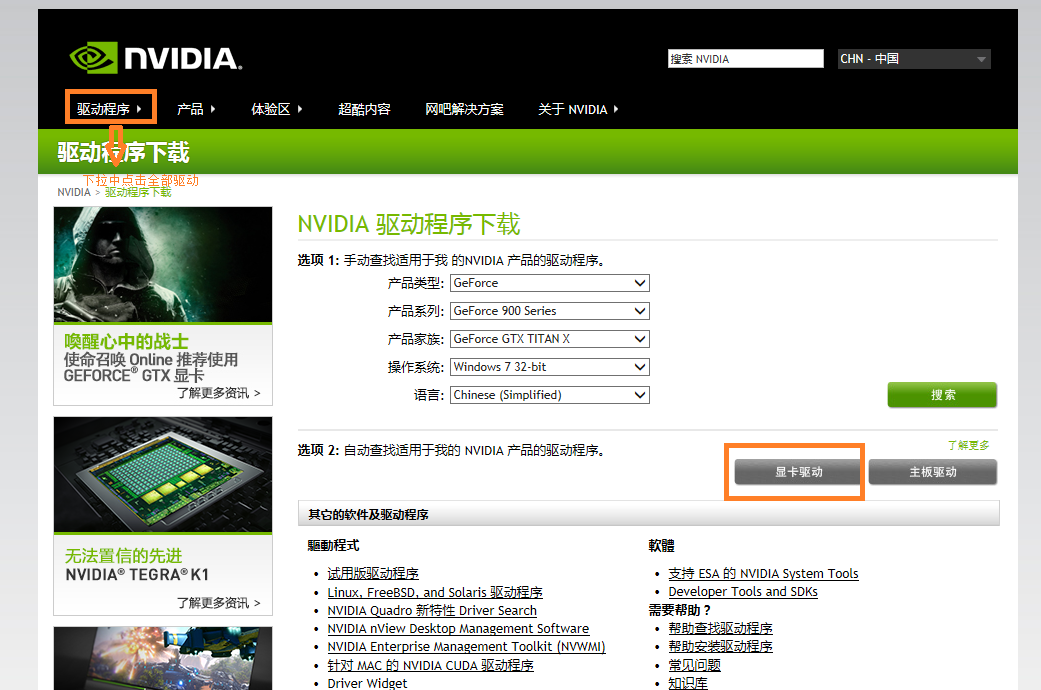
Task: Open the 产品 menu
Action: tap(196, 109)
